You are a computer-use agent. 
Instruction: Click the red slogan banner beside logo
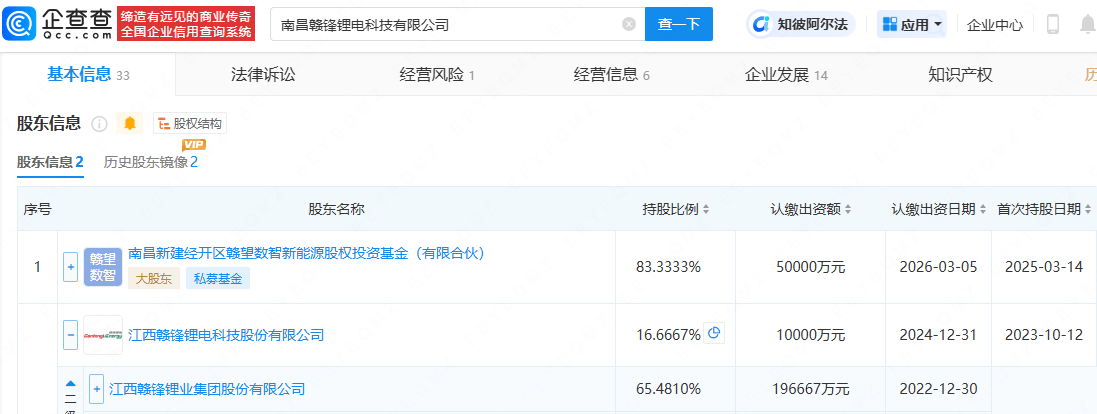(x=185, y=24)
